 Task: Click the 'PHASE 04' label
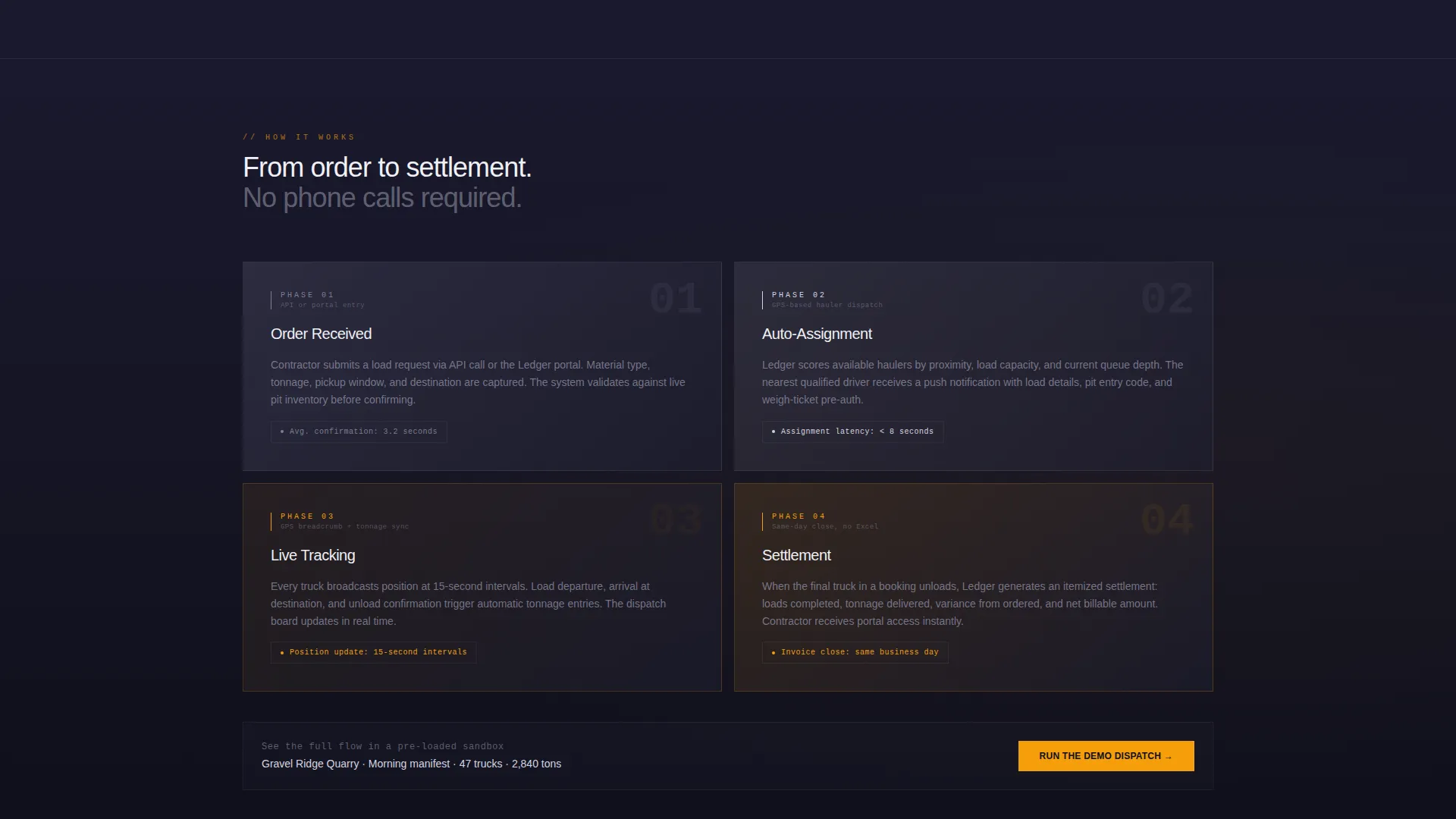[799, 516]
